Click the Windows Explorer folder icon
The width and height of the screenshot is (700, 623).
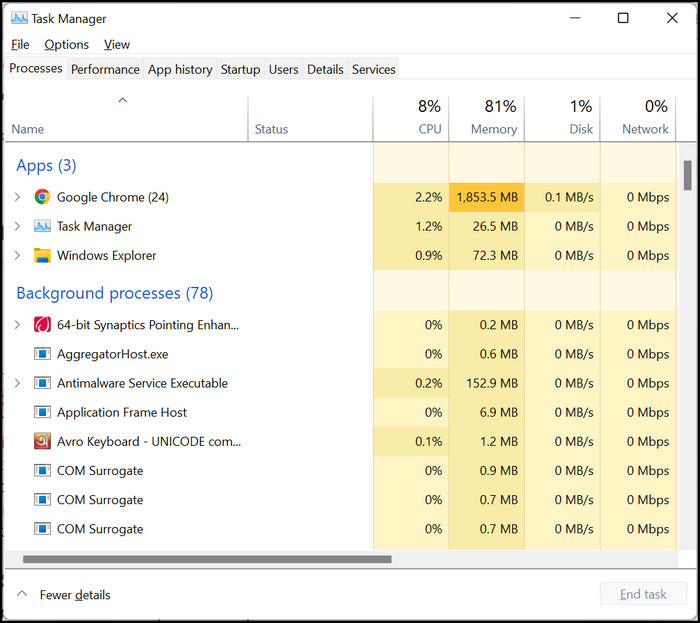[x=42, y=255]
